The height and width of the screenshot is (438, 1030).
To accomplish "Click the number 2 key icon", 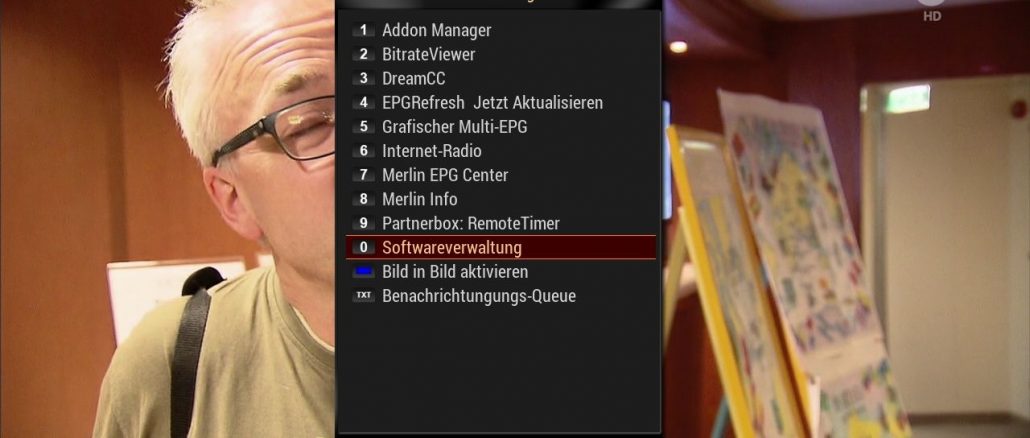I will tap(363, 55).
